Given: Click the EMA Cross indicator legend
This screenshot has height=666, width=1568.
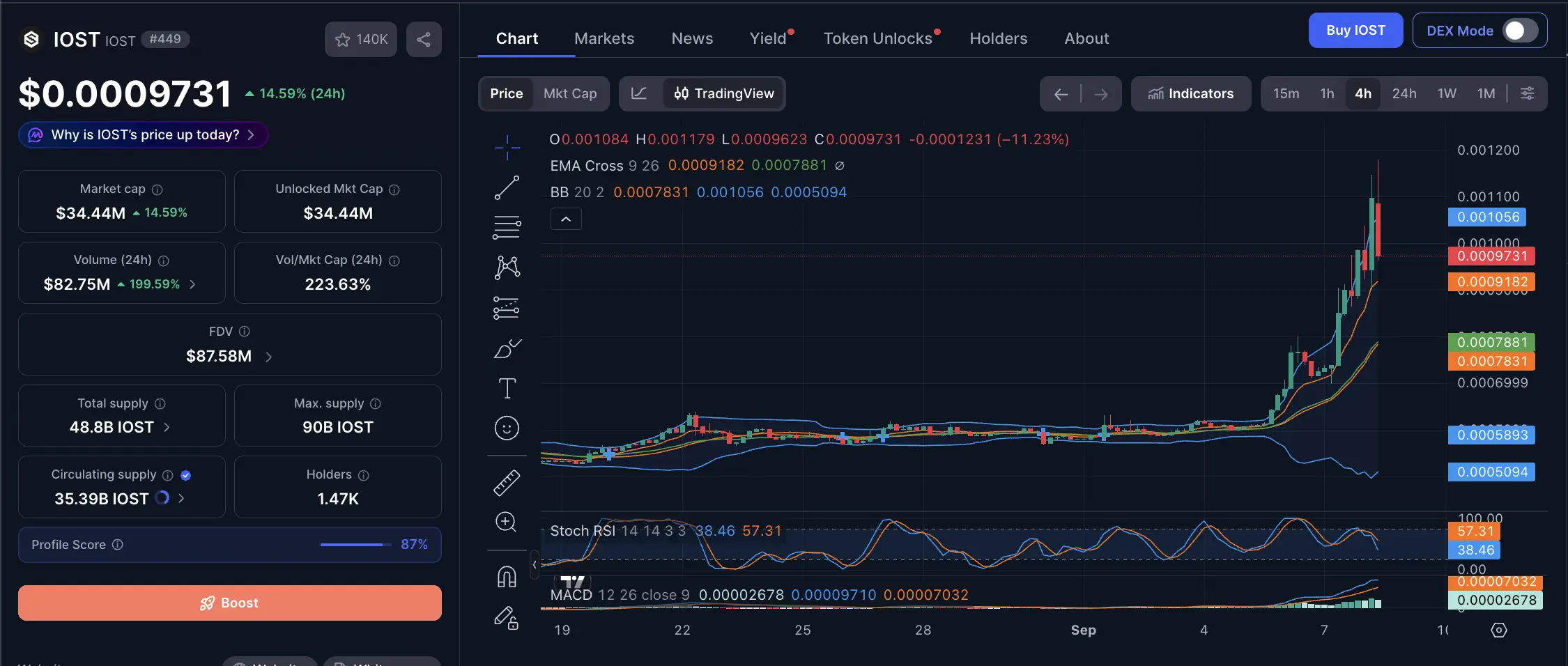Looking at the screenshot, I should point(697,166).
